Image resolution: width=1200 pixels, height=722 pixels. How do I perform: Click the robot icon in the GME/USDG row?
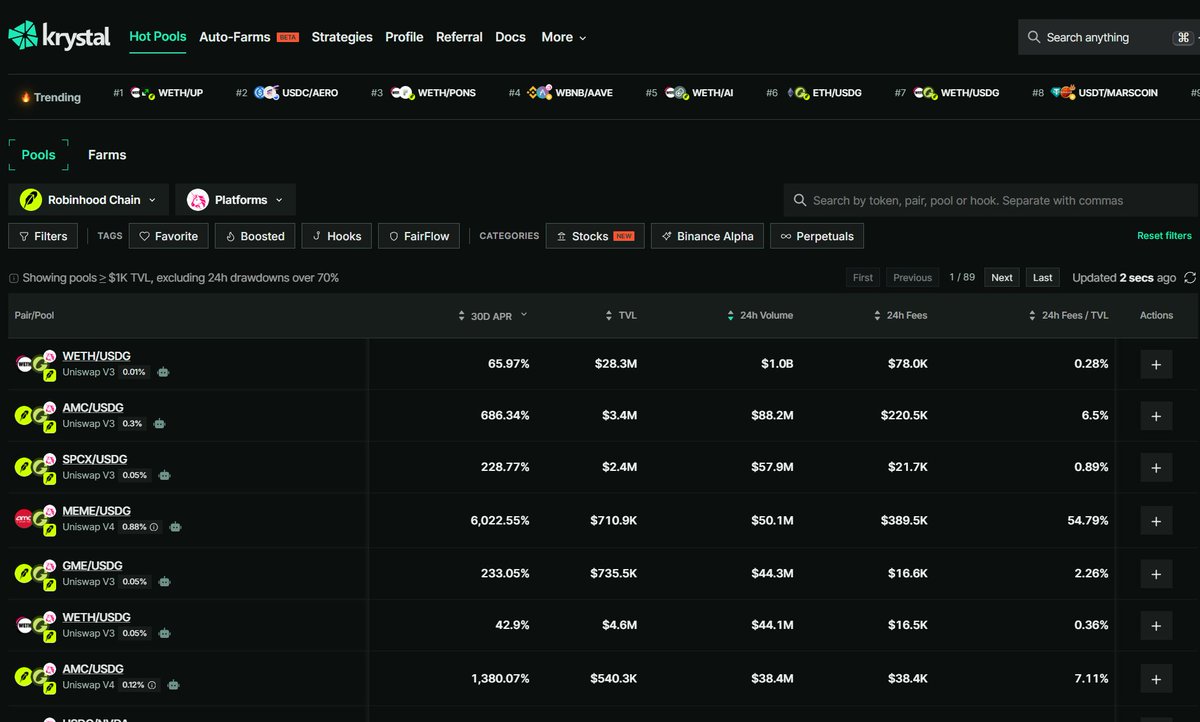(x=164, y=581)
